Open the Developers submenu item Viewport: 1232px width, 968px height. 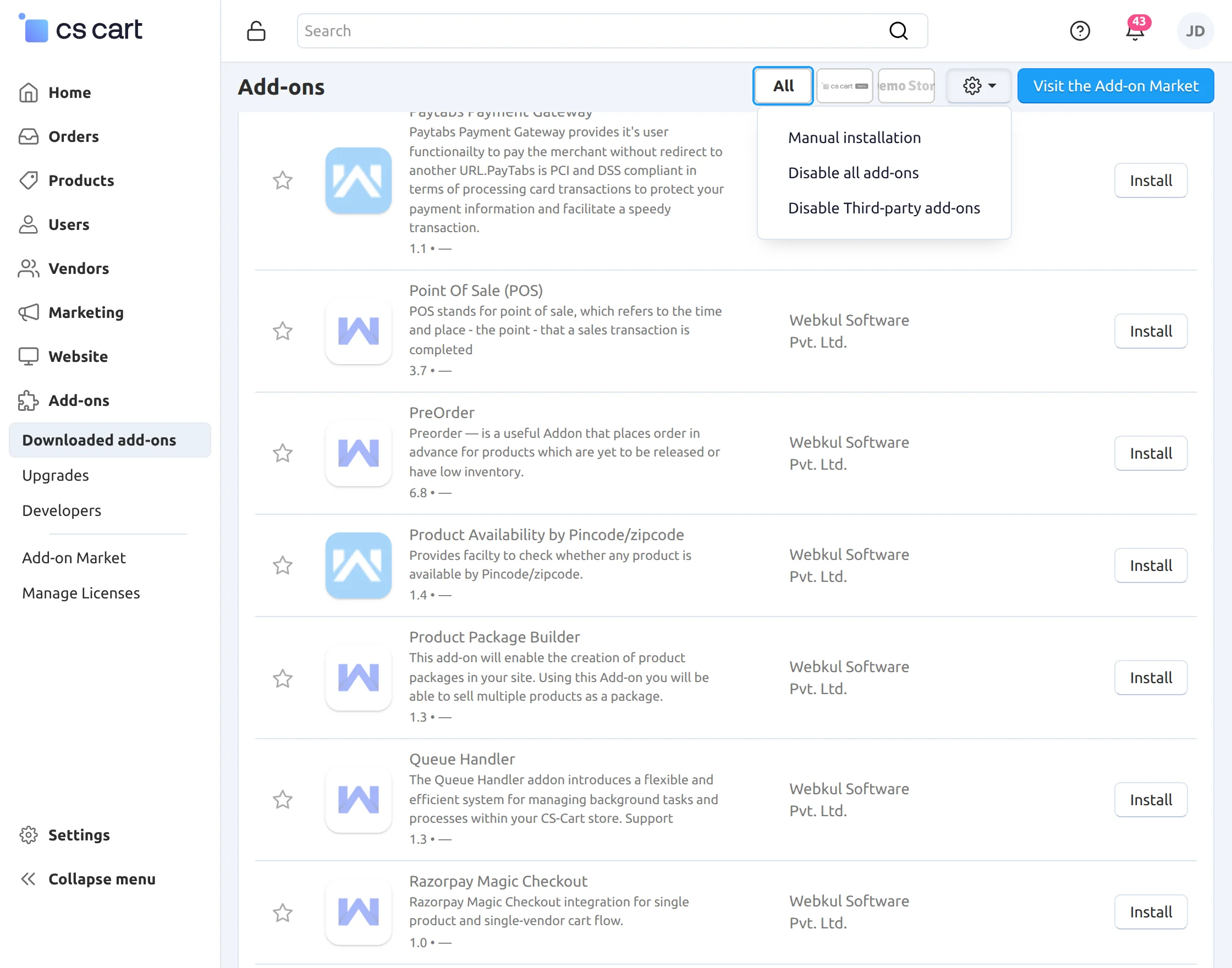click(x=61, y=510)
